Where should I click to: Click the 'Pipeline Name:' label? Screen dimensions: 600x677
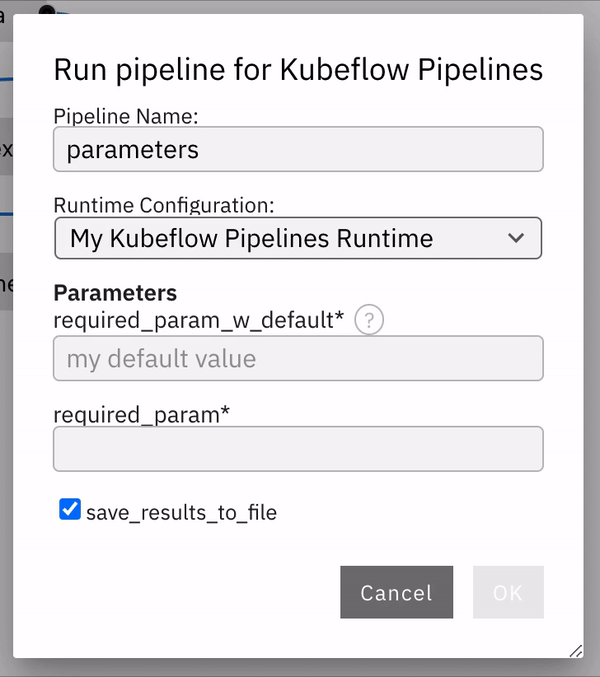[x=126, y=116]
